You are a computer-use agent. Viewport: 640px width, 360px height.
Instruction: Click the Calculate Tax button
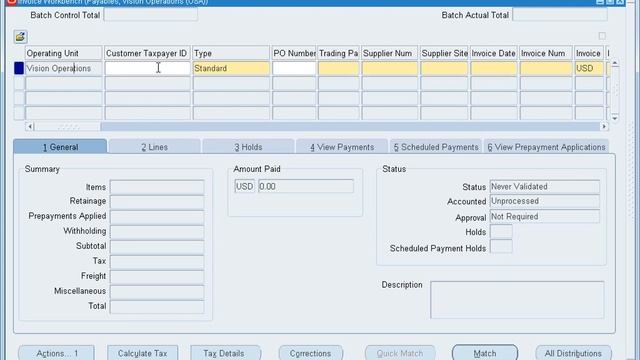pyautogui.click(x=142, y=353)
